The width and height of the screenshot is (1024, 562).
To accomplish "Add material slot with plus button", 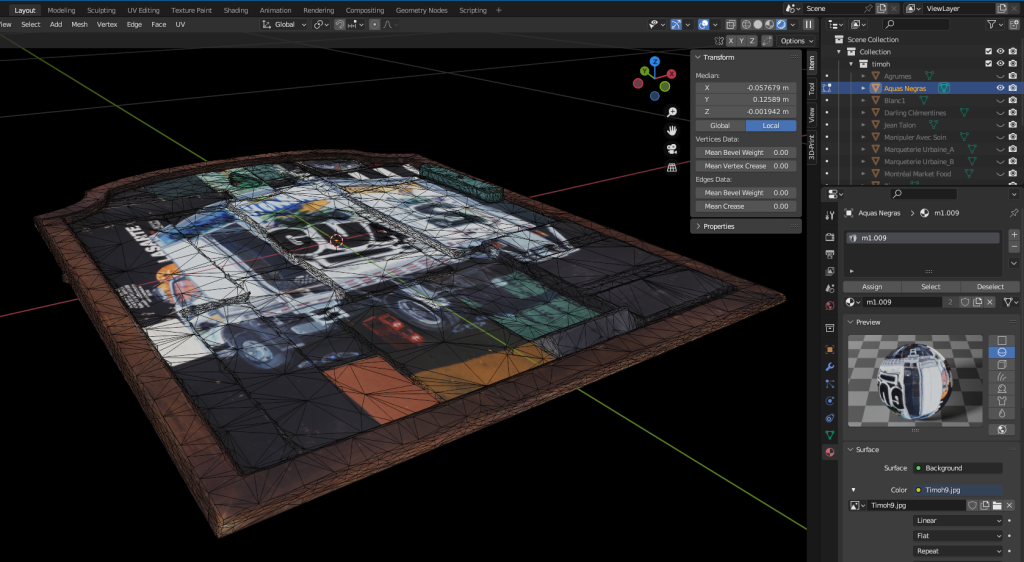I will [1014, 235].
